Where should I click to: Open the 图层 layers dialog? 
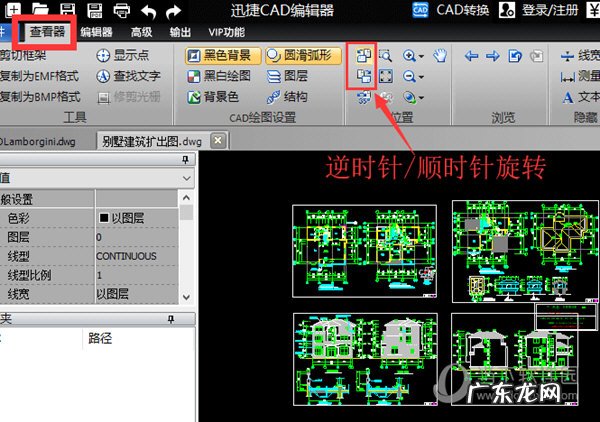click(x=287, y=76)
